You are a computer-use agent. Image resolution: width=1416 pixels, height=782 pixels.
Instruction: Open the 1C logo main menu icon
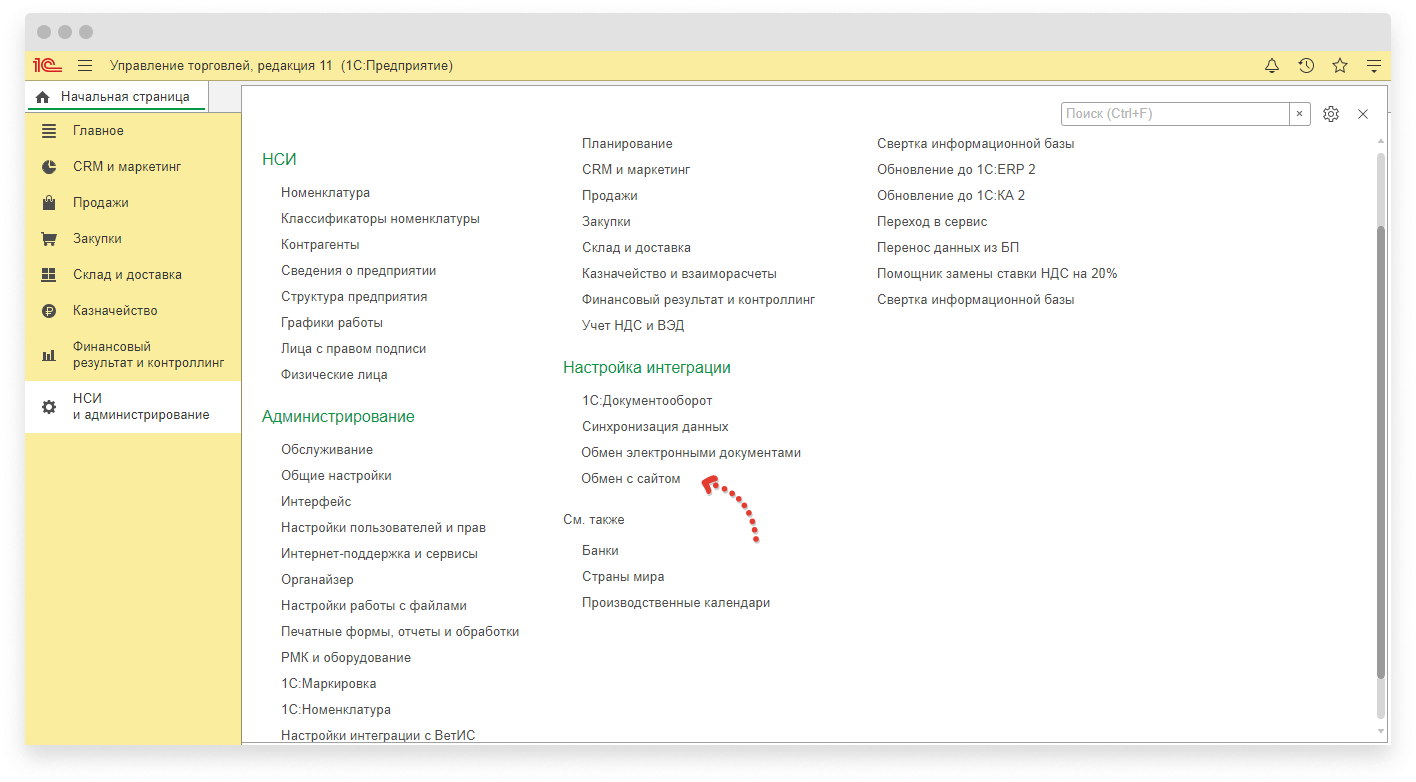tap(48, 66)
